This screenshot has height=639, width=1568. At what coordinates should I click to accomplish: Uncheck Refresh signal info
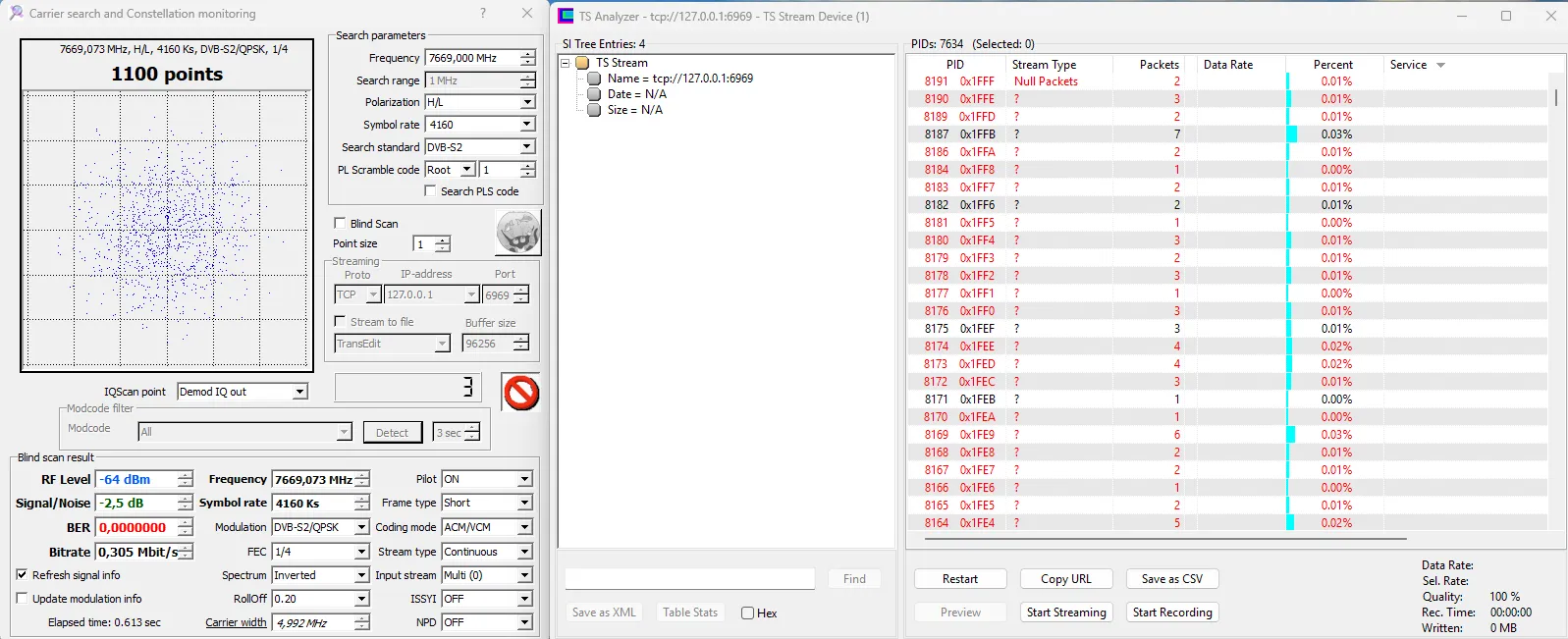click(22, 575)
